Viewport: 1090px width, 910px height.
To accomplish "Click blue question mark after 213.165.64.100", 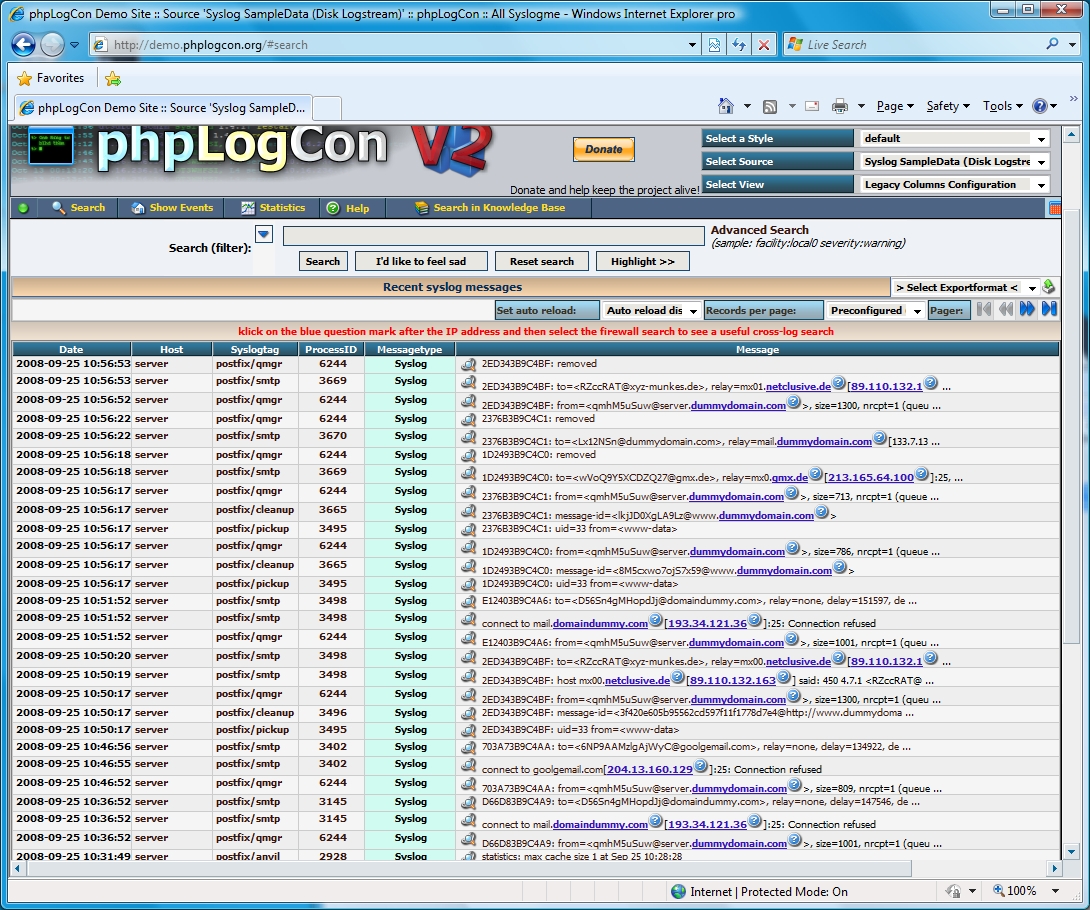I will tap(922, 474).
